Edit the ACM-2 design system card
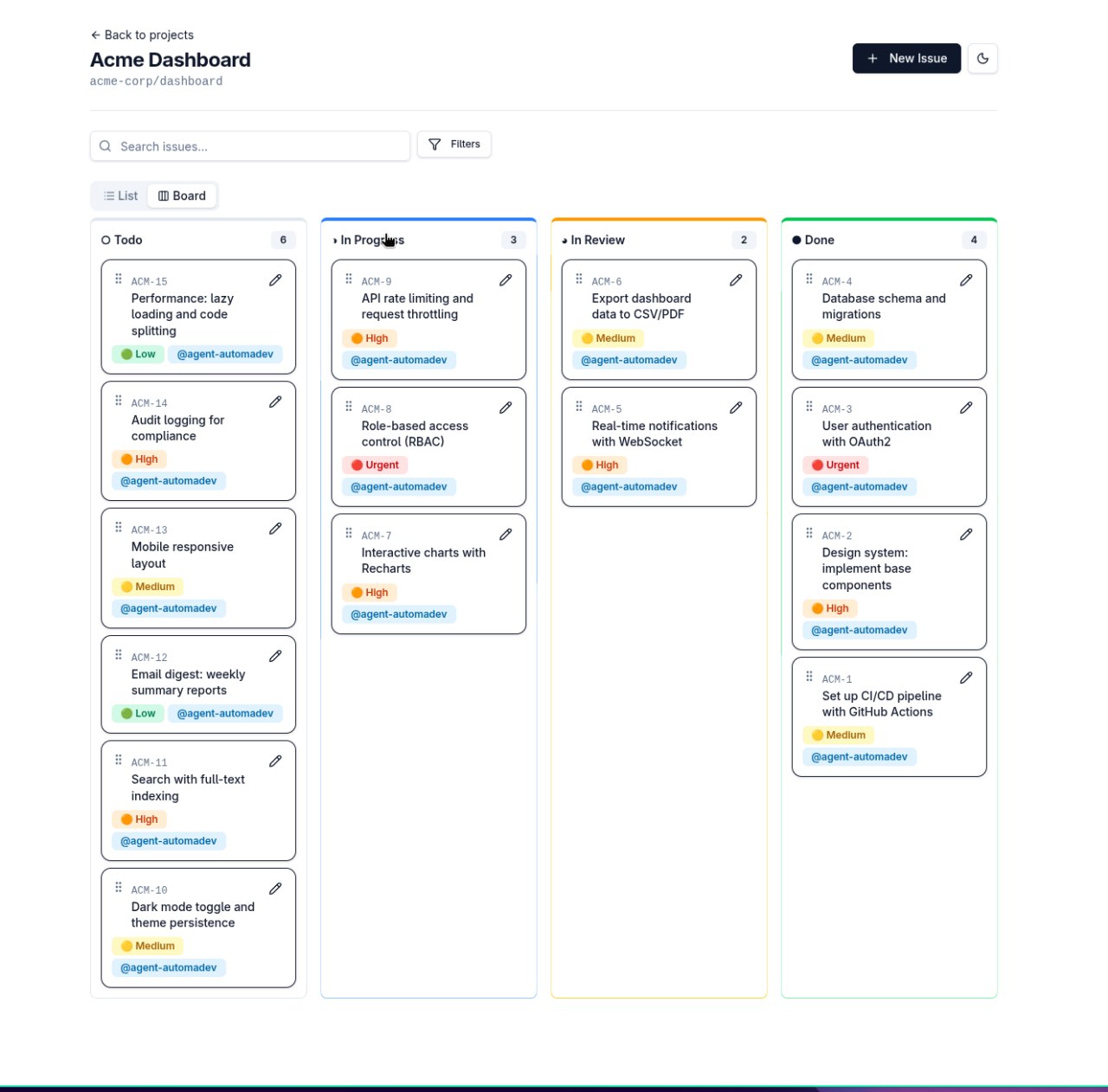Screen dimensions: 1108x1092 [966, 535]
